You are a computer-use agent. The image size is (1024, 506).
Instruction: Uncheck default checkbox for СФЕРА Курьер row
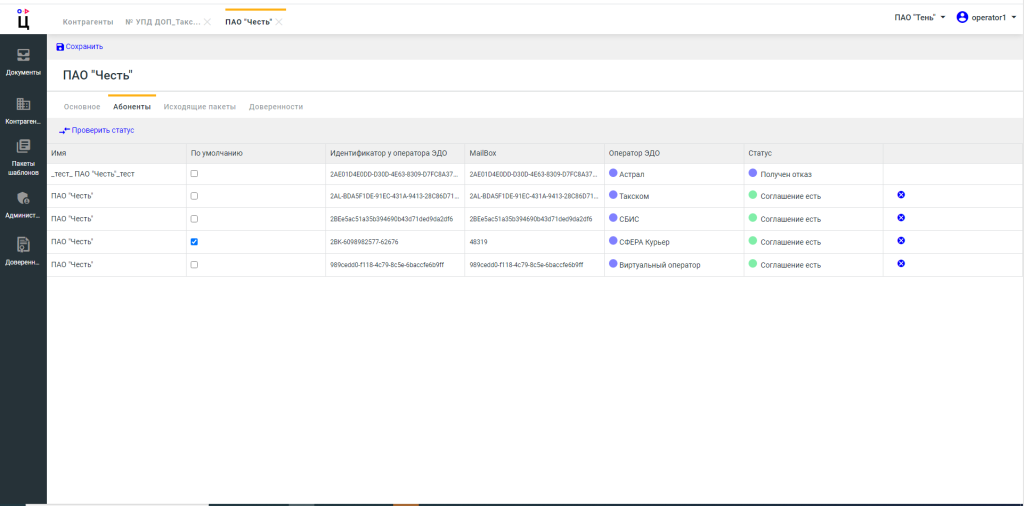pyautogui.click(x=194, y=242)
